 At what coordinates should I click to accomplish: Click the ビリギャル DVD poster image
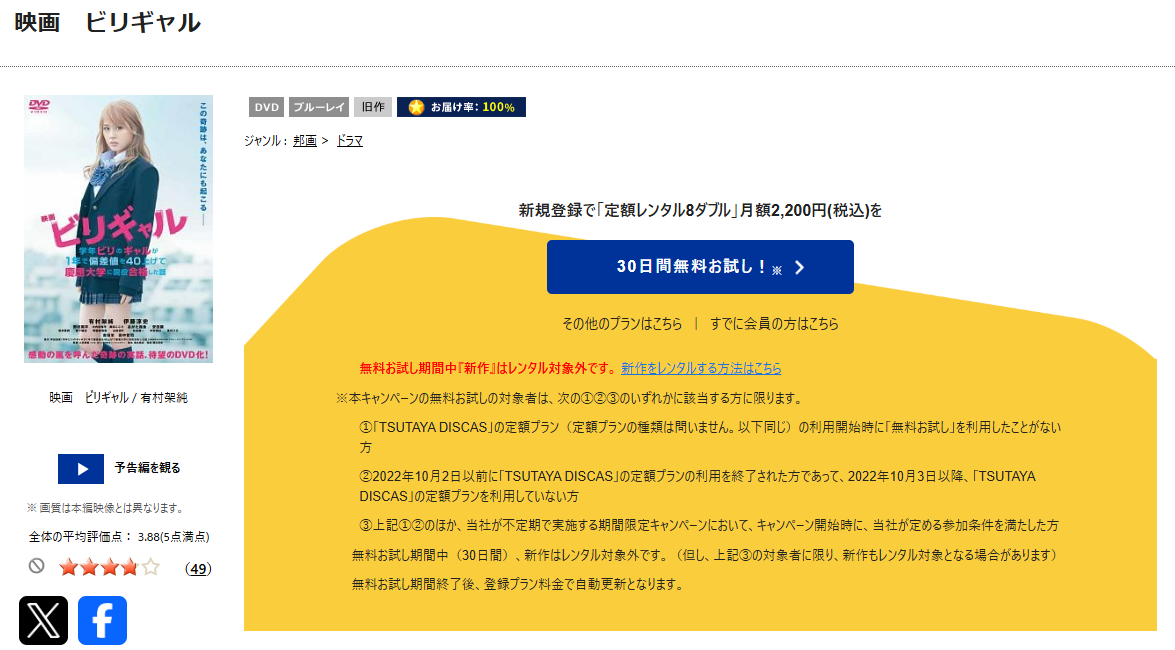point(119,230)
